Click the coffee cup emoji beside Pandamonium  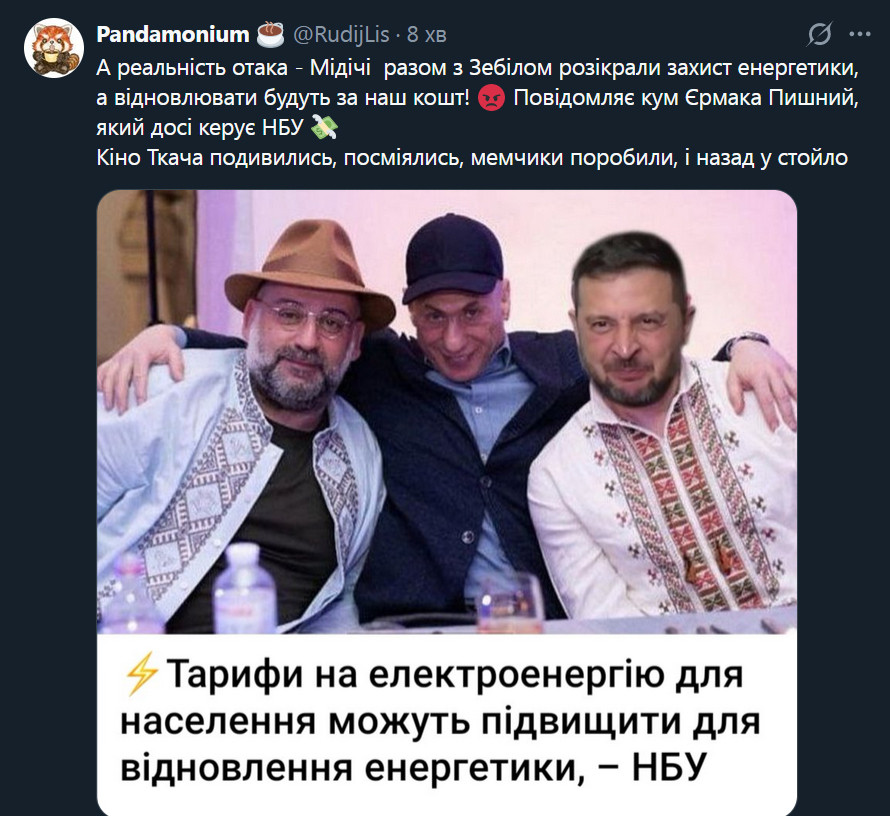click(270, 34)
